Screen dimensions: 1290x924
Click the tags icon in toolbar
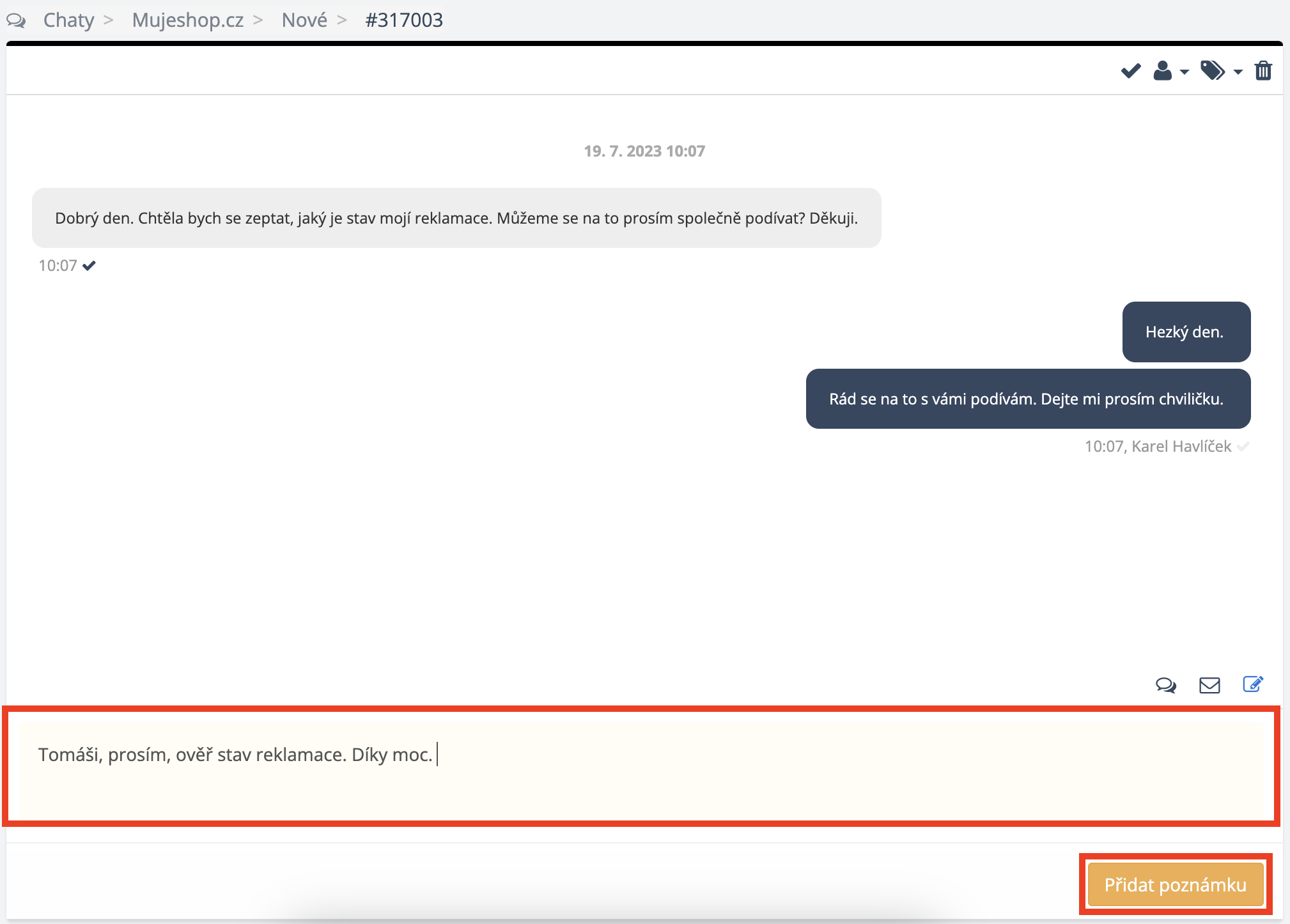coord(1212,71)
